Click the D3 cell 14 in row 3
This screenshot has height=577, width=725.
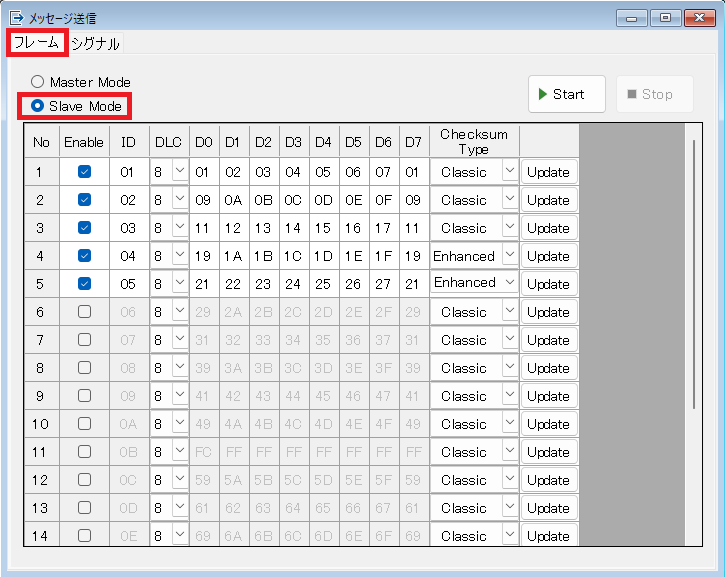pyautogui.click(x=294, y=228)
